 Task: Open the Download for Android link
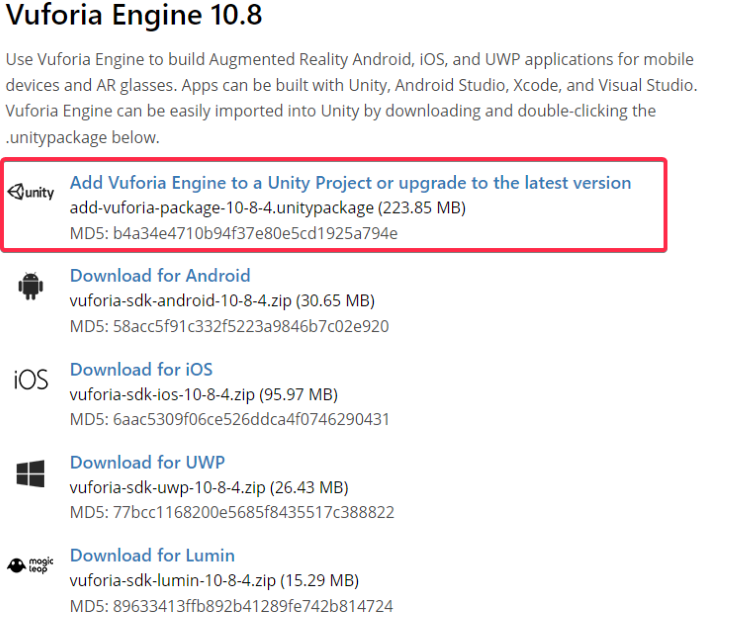coord(160,276)
